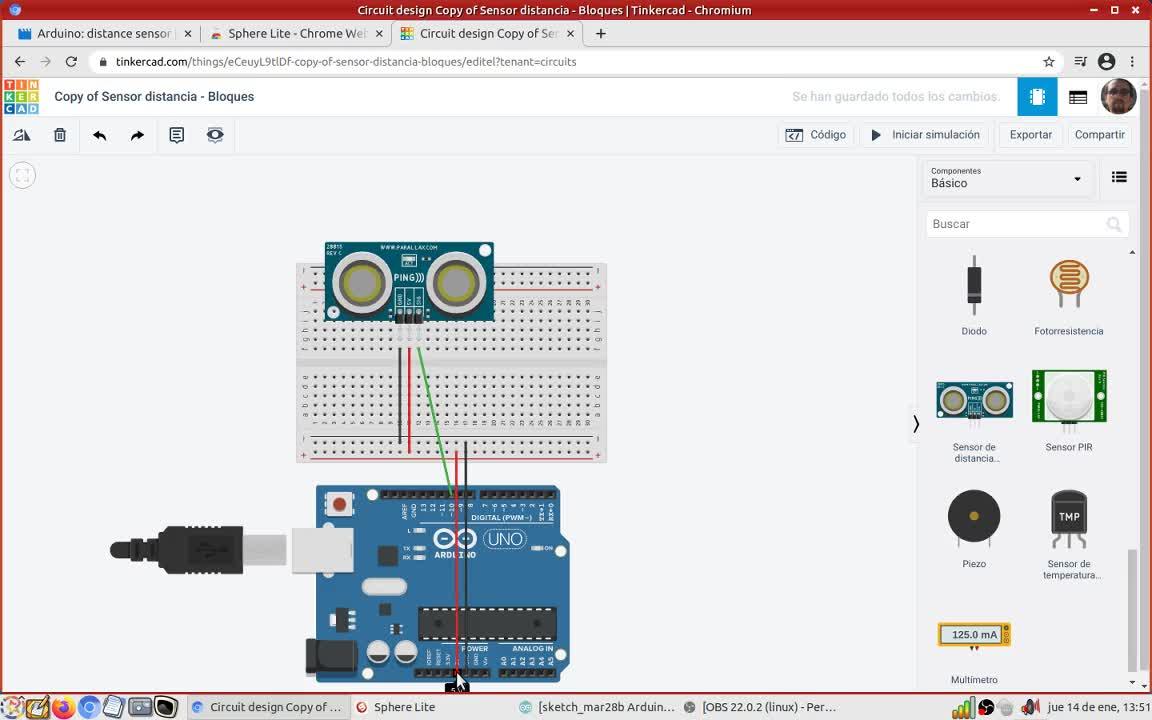Collapse the components side panel

click(915, 424)
